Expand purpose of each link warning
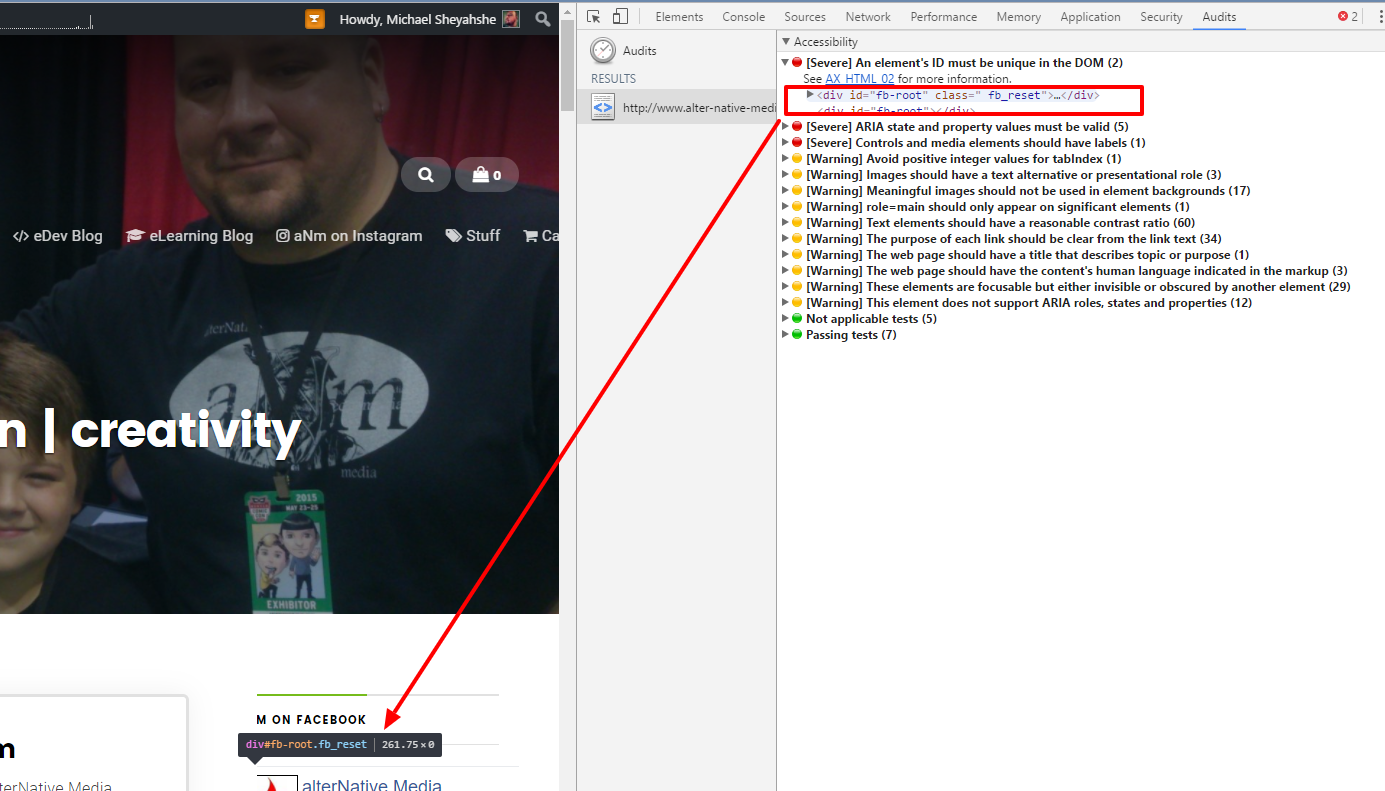The image size is (1385, 791). 786,239
